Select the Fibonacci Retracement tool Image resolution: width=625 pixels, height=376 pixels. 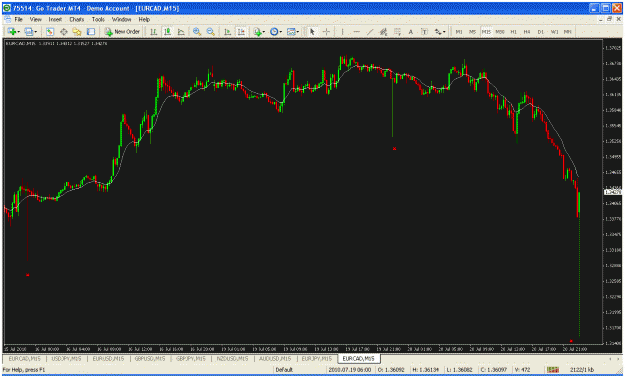click(x=397, y=31)
